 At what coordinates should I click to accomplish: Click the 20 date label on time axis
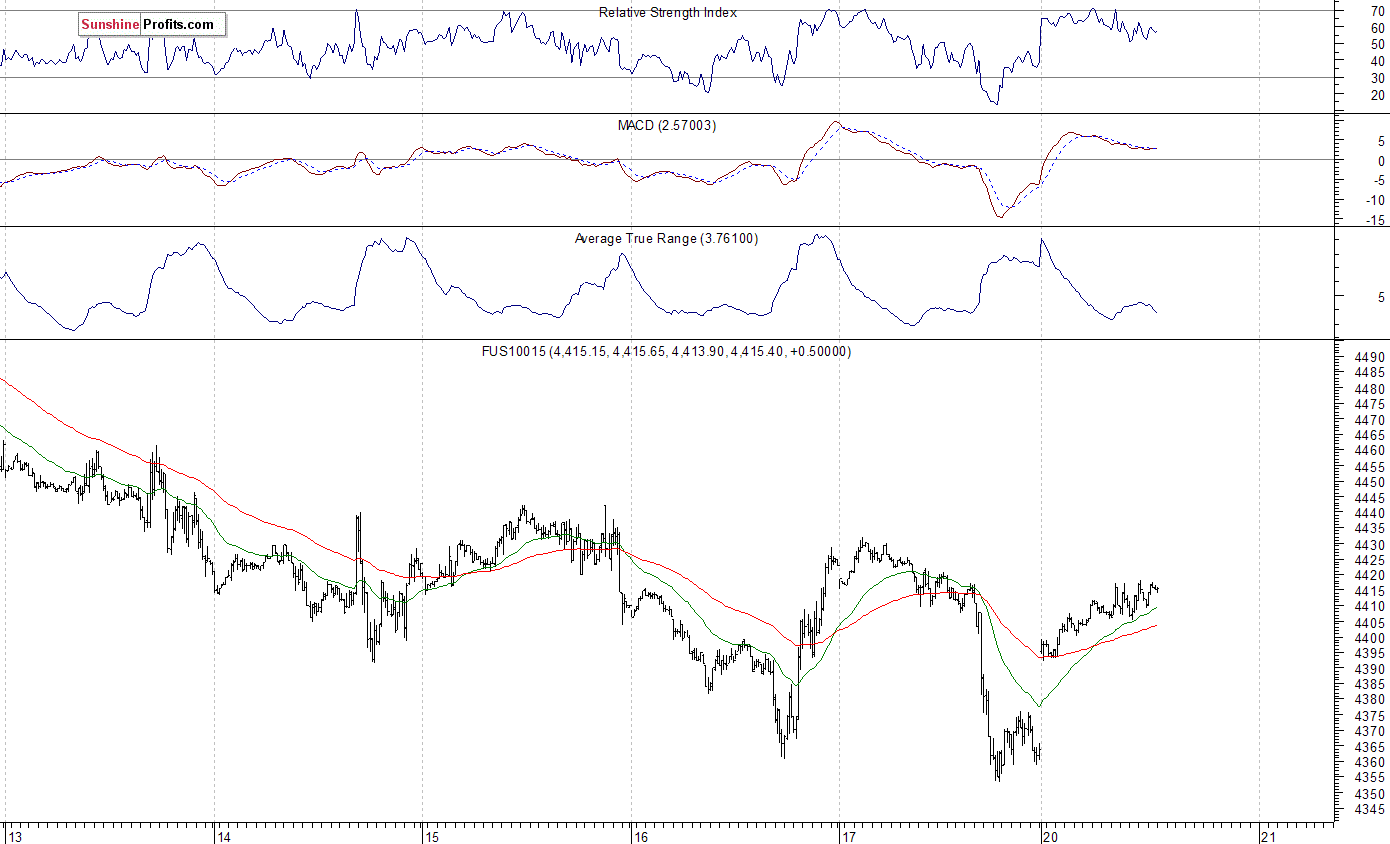[1051, 836]
